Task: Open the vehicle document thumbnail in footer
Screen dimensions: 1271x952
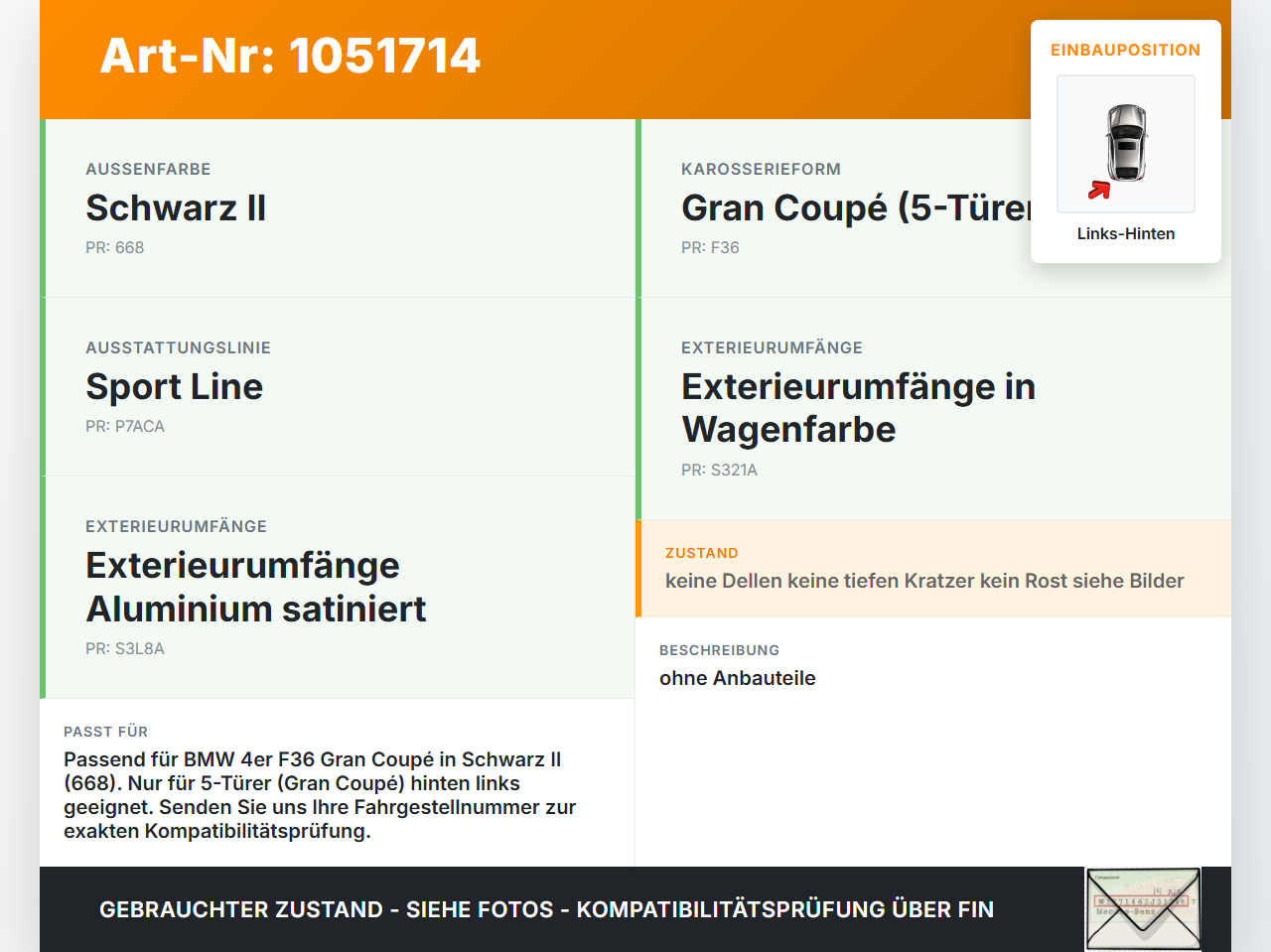Action: pyautogui.click(x=1143, y=909)
